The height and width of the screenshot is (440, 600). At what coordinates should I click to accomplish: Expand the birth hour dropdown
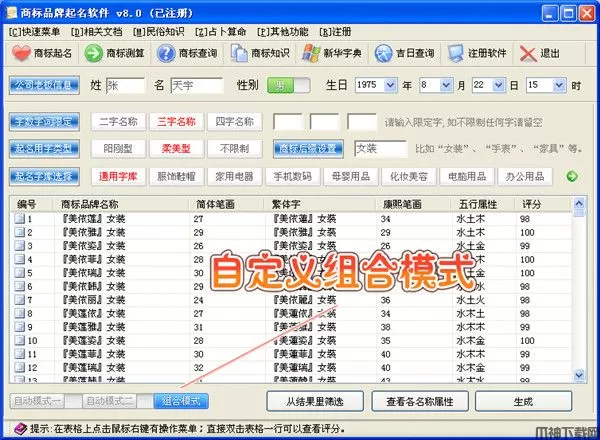coord(559,85)
